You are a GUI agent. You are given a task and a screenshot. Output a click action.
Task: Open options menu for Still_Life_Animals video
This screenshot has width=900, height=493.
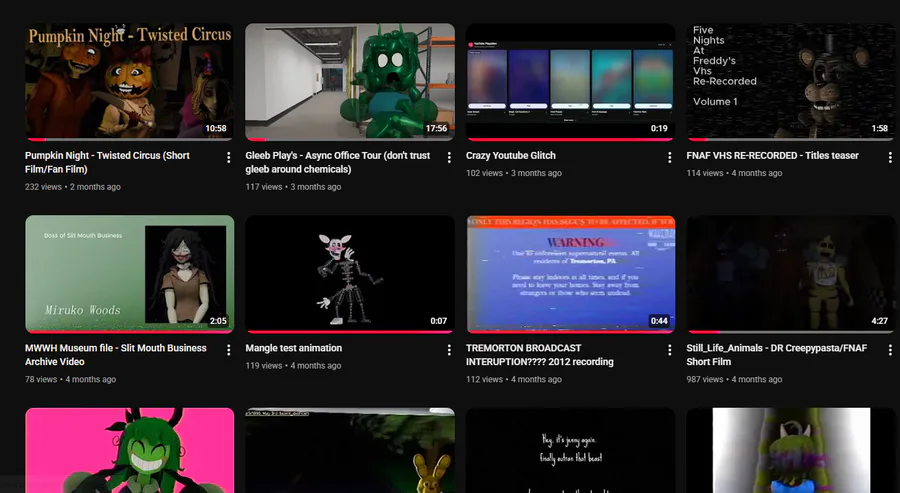click(890, 350)
